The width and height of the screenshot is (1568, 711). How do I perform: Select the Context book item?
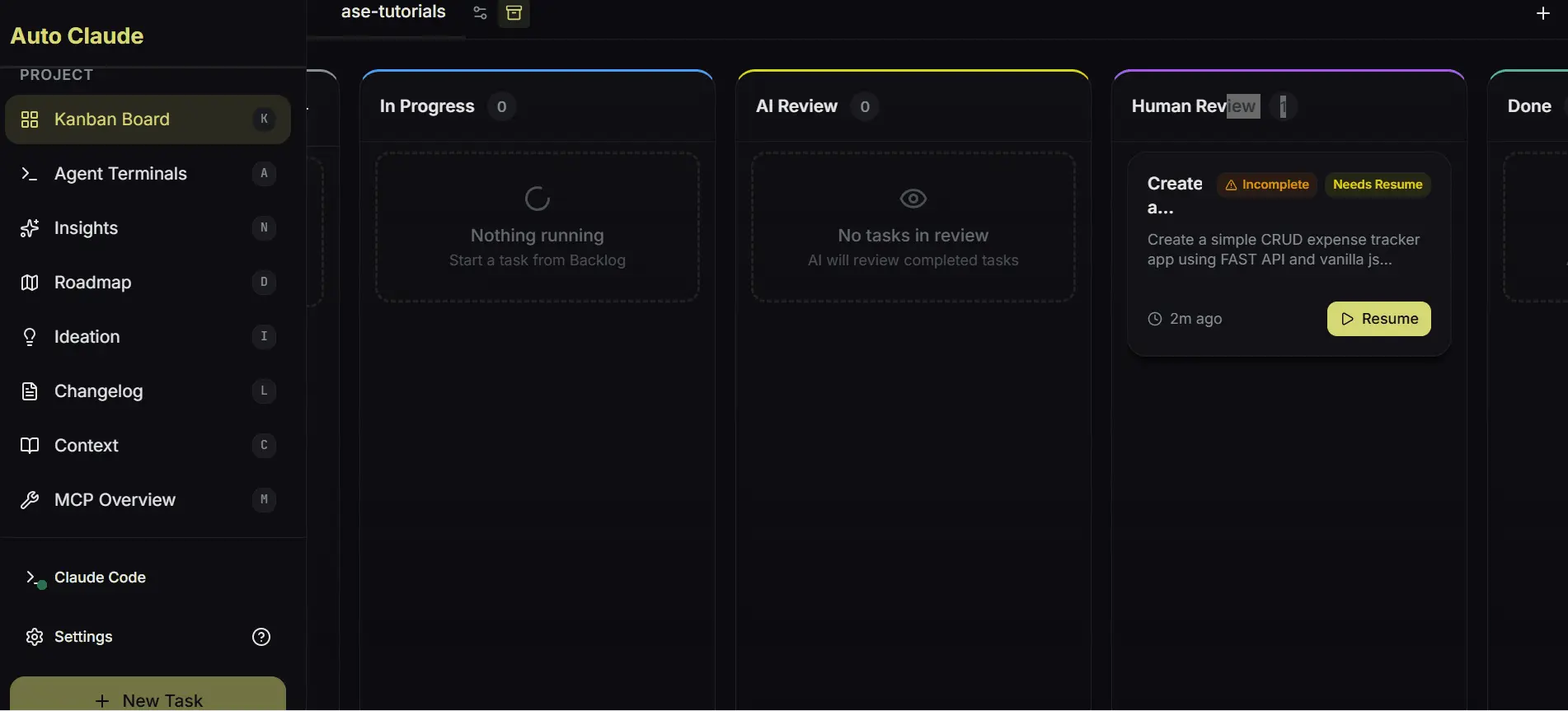(86, 446)
